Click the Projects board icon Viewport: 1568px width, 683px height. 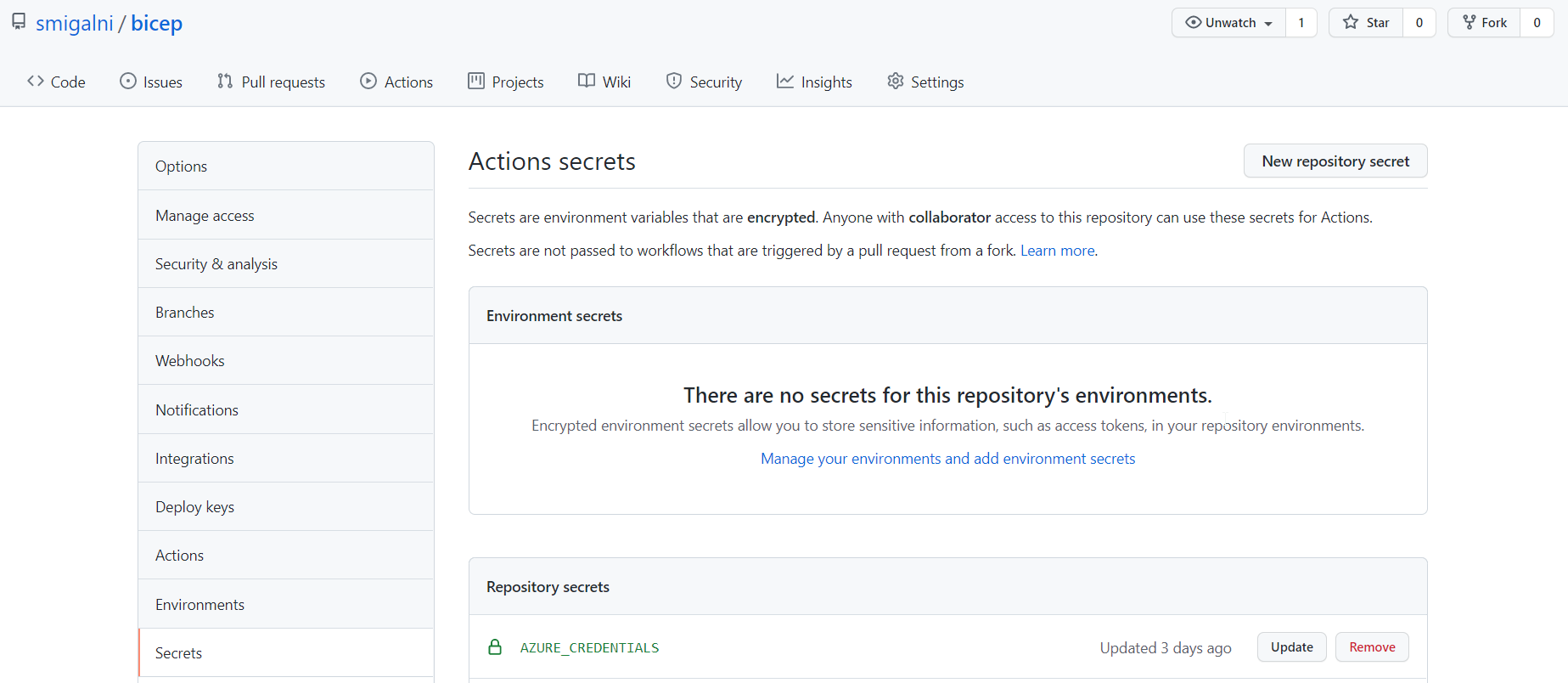(x=476, y=82)
